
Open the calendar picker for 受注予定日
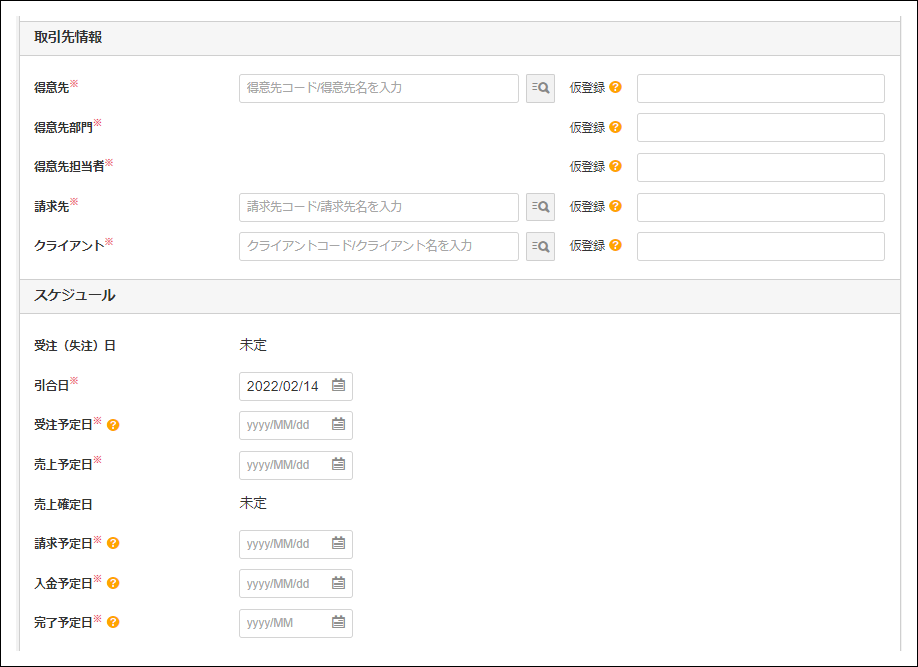pos(338,425)
